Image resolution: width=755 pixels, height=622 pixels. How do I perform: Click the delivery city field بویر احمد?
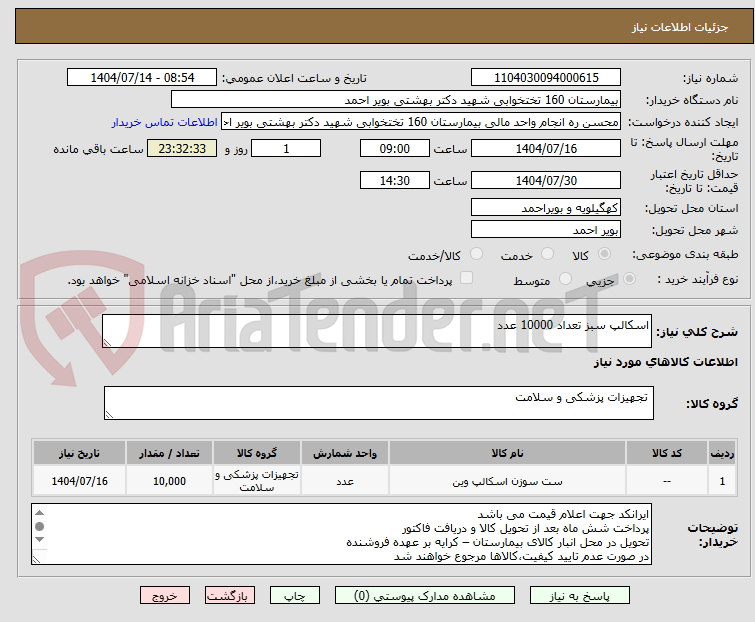(546, 230)
